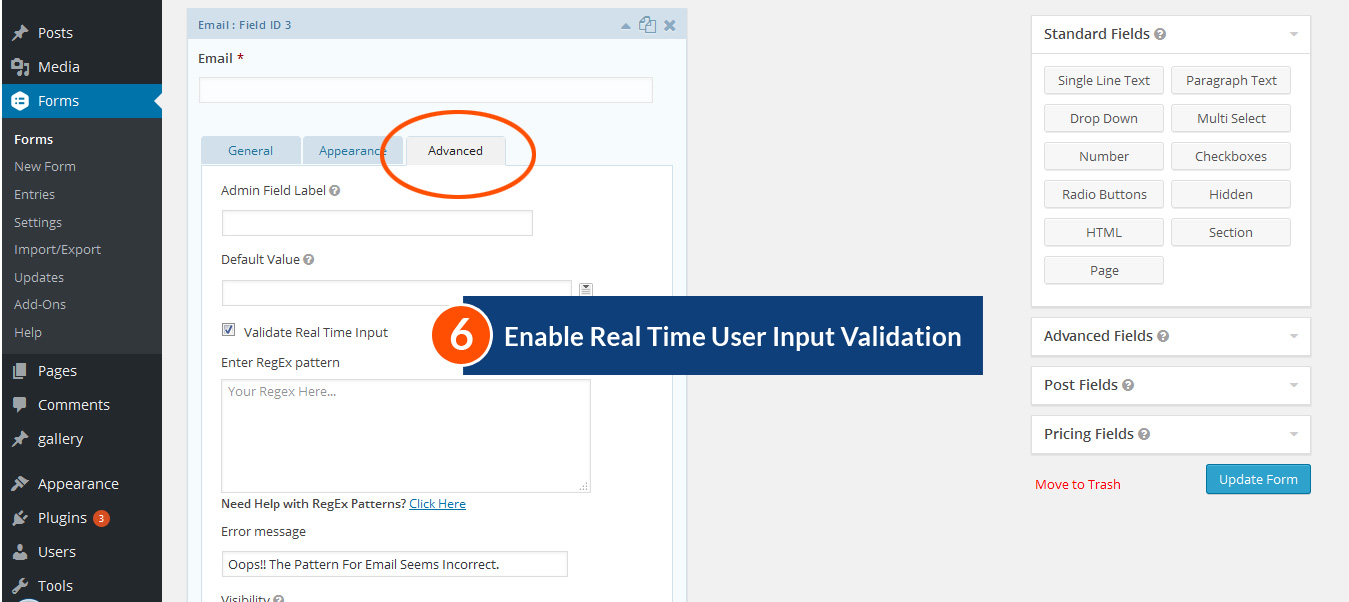Viewport: 1349px width, 602px height.
Task: Click the Email preview input field
Action: 426,90
